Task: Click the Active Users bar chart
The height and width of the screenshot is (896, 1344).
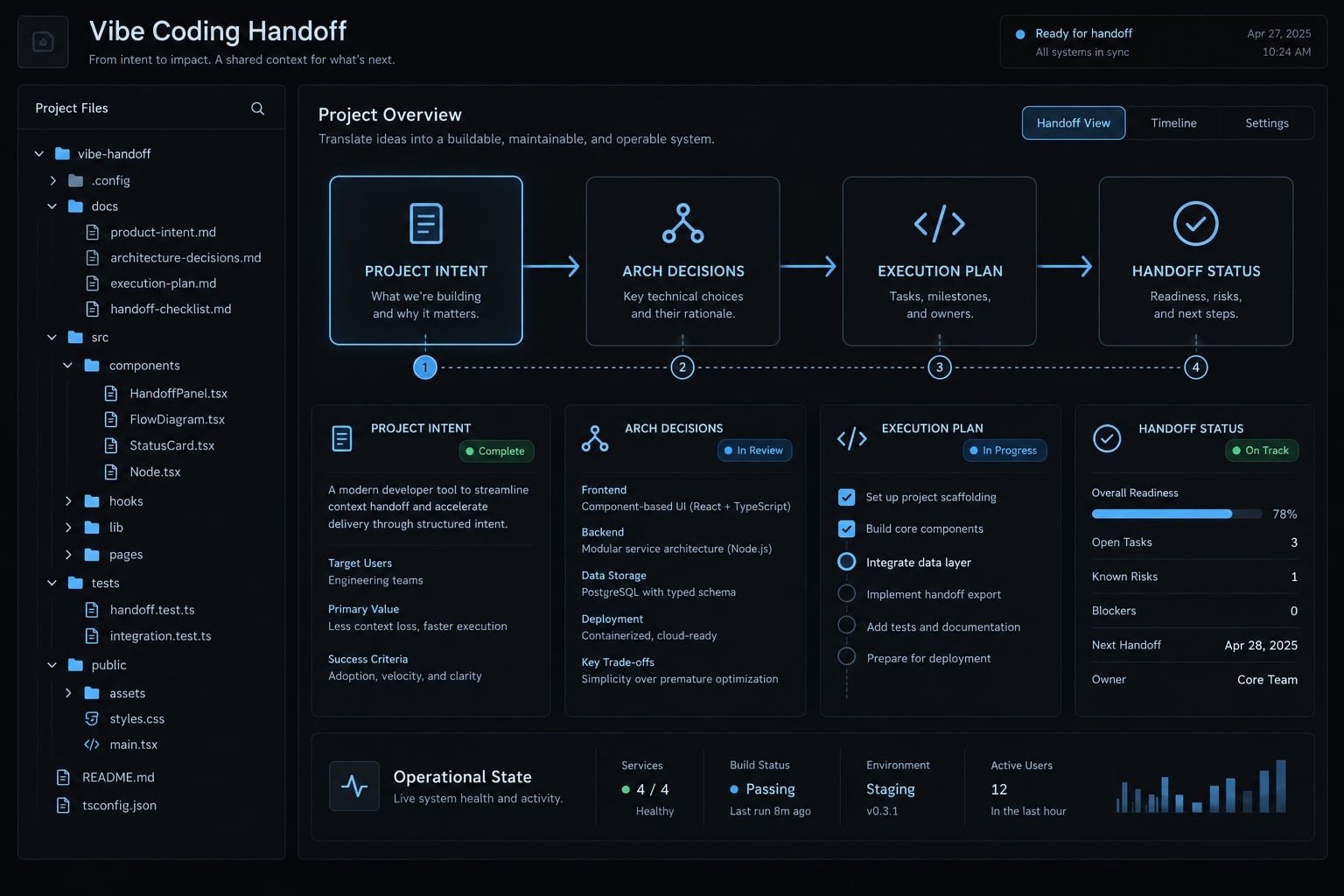Action: pos(1201,786)
